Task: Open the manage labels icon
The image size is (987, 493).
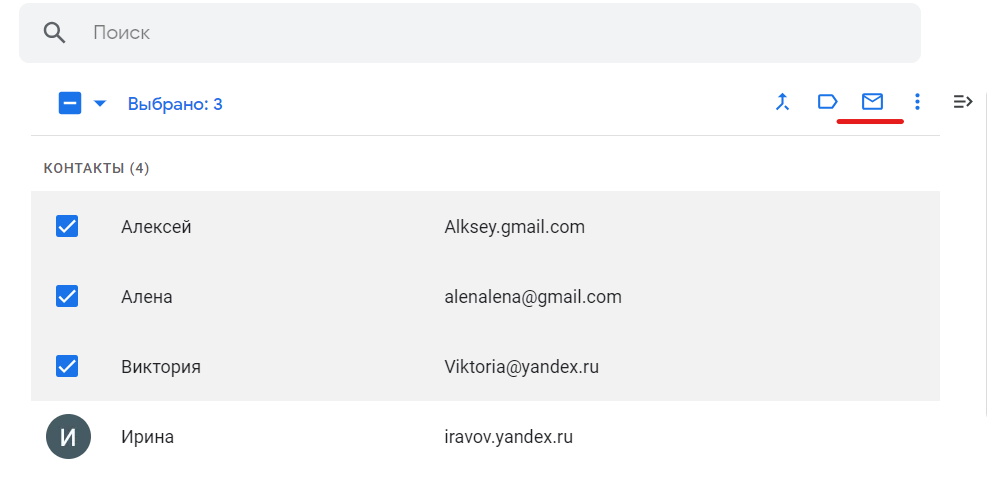Action: pos(827,102)
